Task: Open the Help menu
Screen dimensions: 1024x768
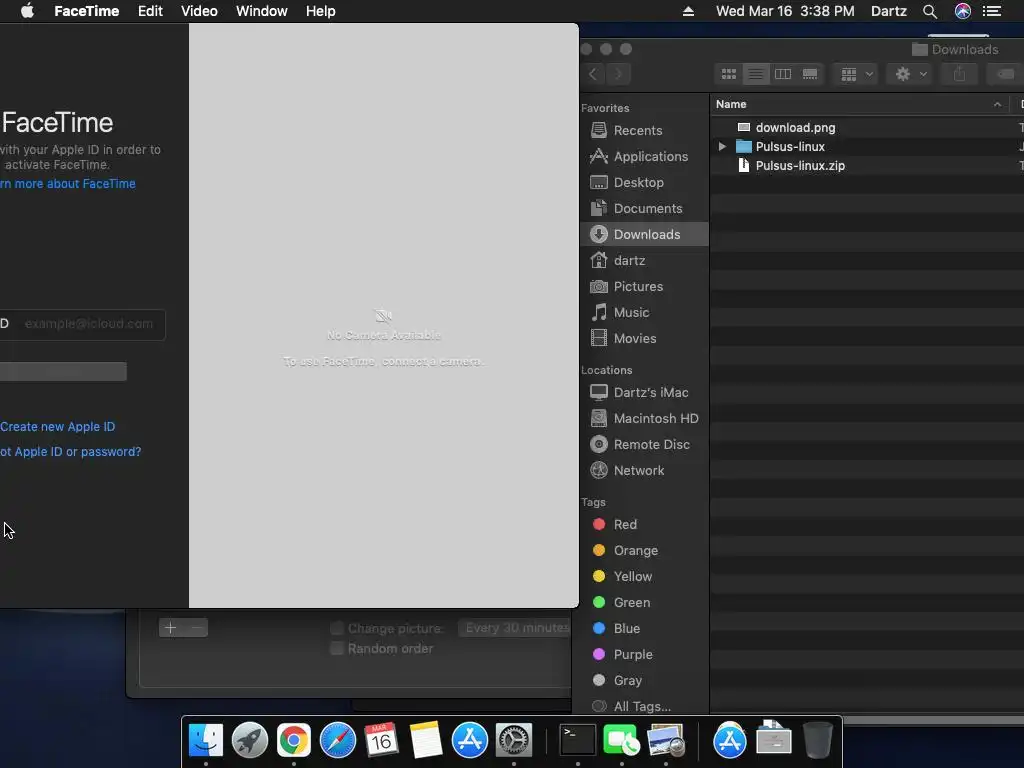Action: click(x=321, y=11)
